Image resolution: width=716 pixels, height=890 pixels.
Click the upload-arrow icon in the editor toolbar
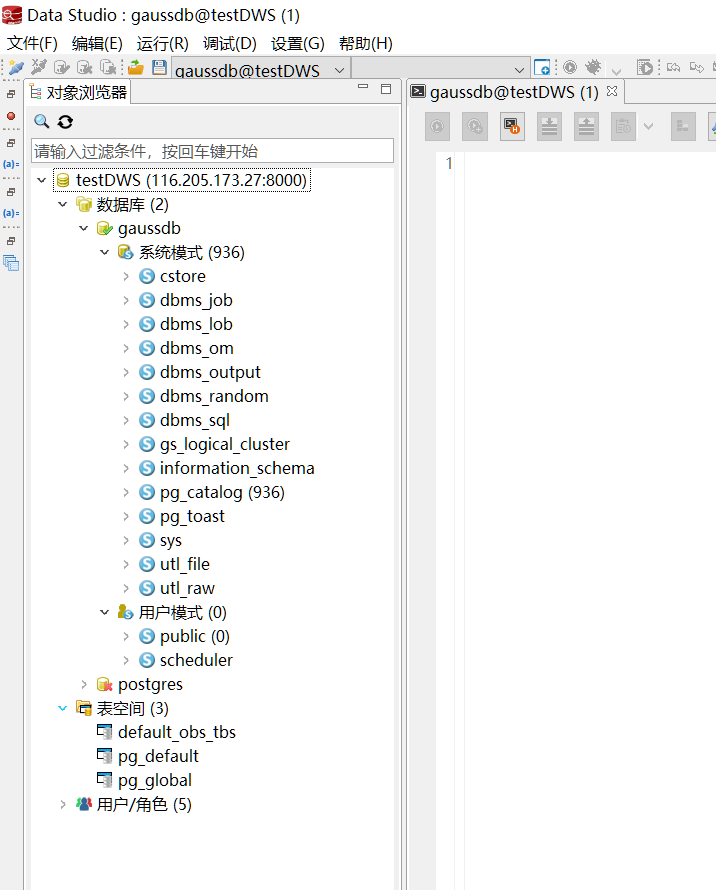pos(587,126)
